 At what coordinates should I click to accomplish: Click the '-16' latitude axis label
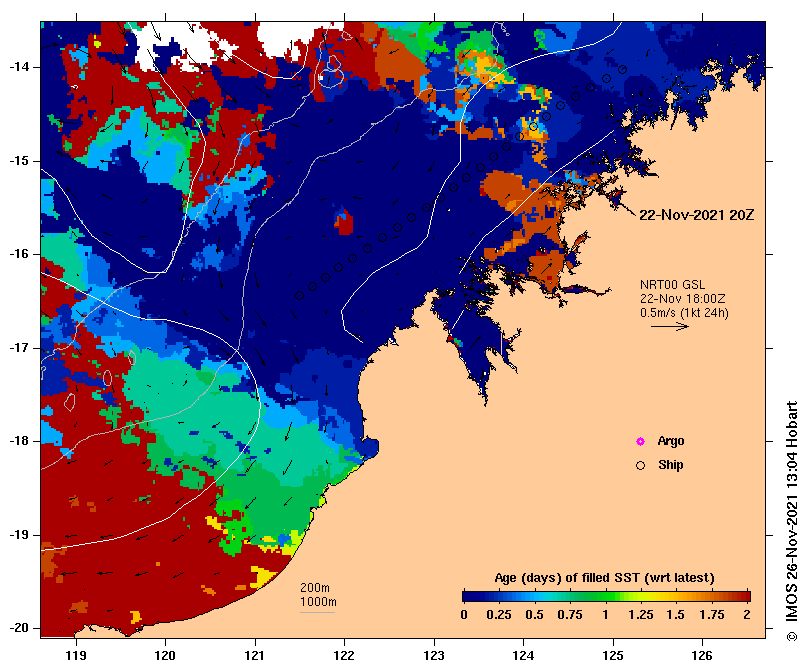[x=20, y=254]
